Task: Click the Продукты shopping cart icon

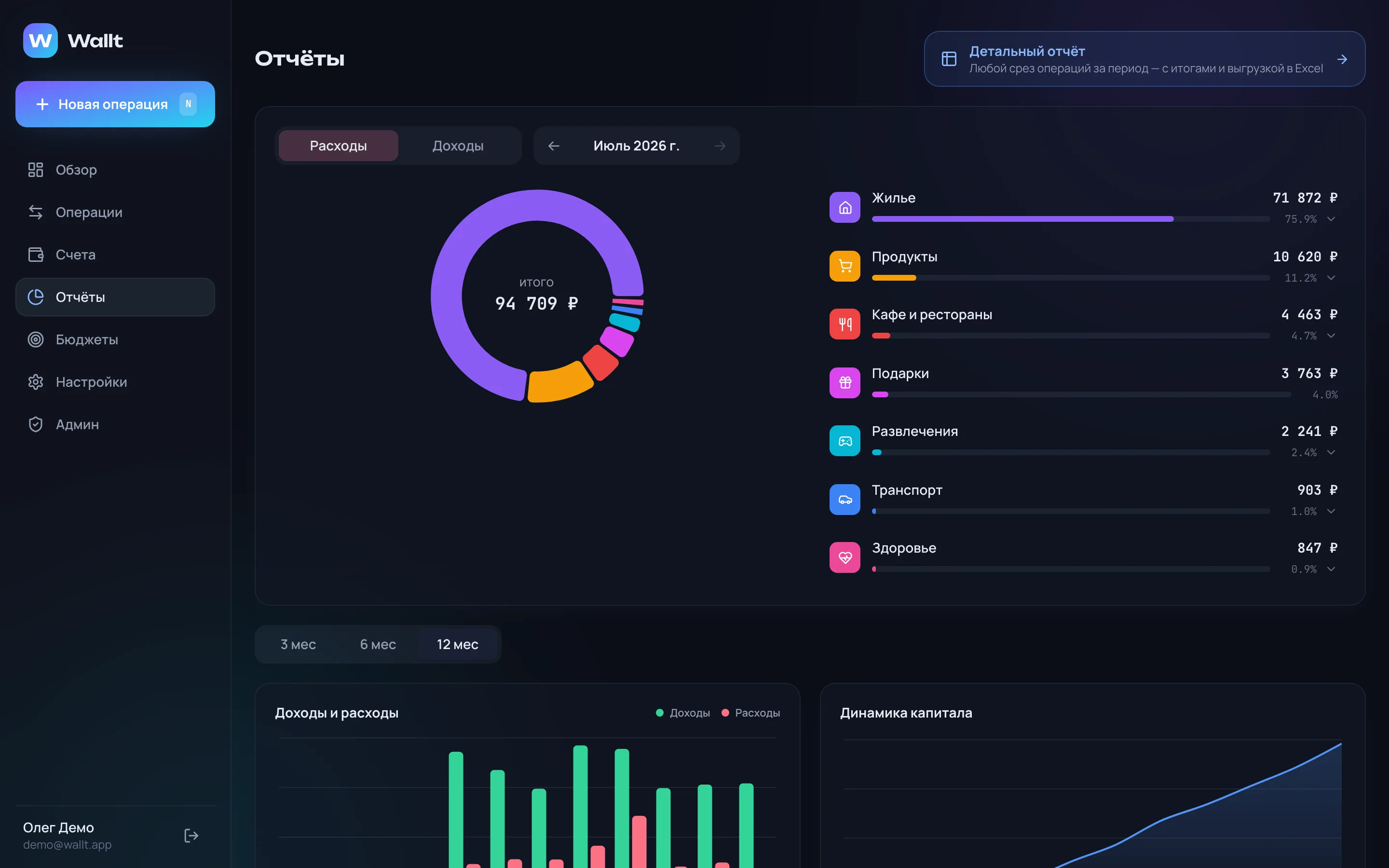Action: pos(845,266)
